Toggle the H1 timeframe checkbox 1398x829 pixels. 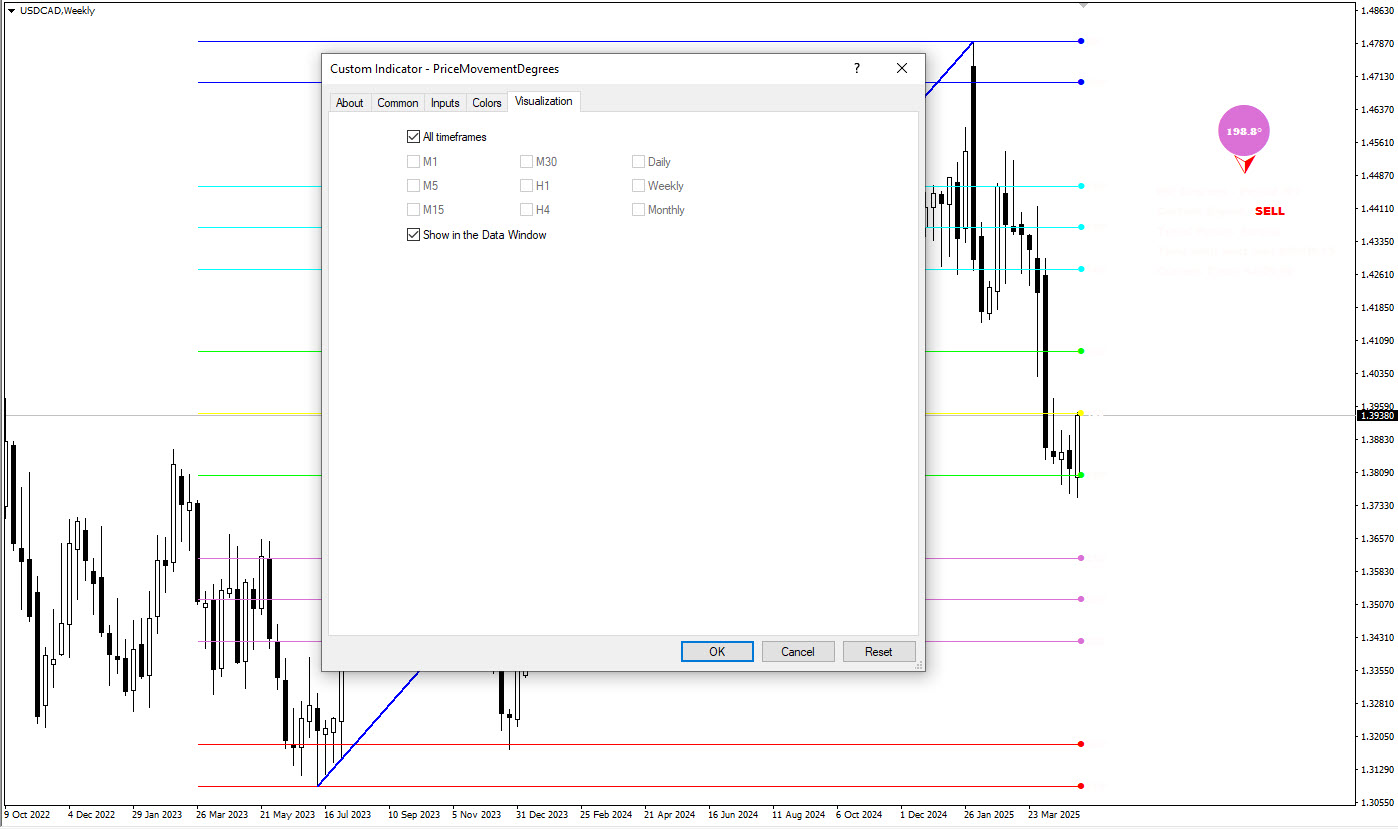pos(526,185)
